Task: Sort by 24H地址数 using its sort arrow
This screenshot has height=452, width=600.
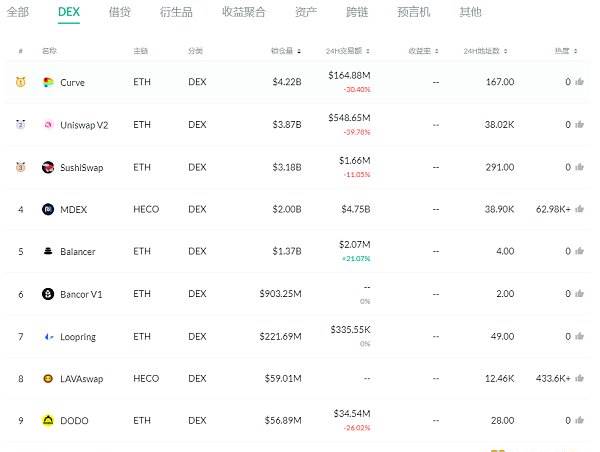Action: point(505,51)
